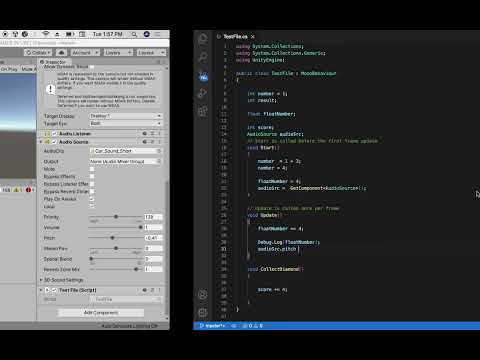The image size is (480, 360).
Task: Click the Pitch slider handle
Action: 112,238
